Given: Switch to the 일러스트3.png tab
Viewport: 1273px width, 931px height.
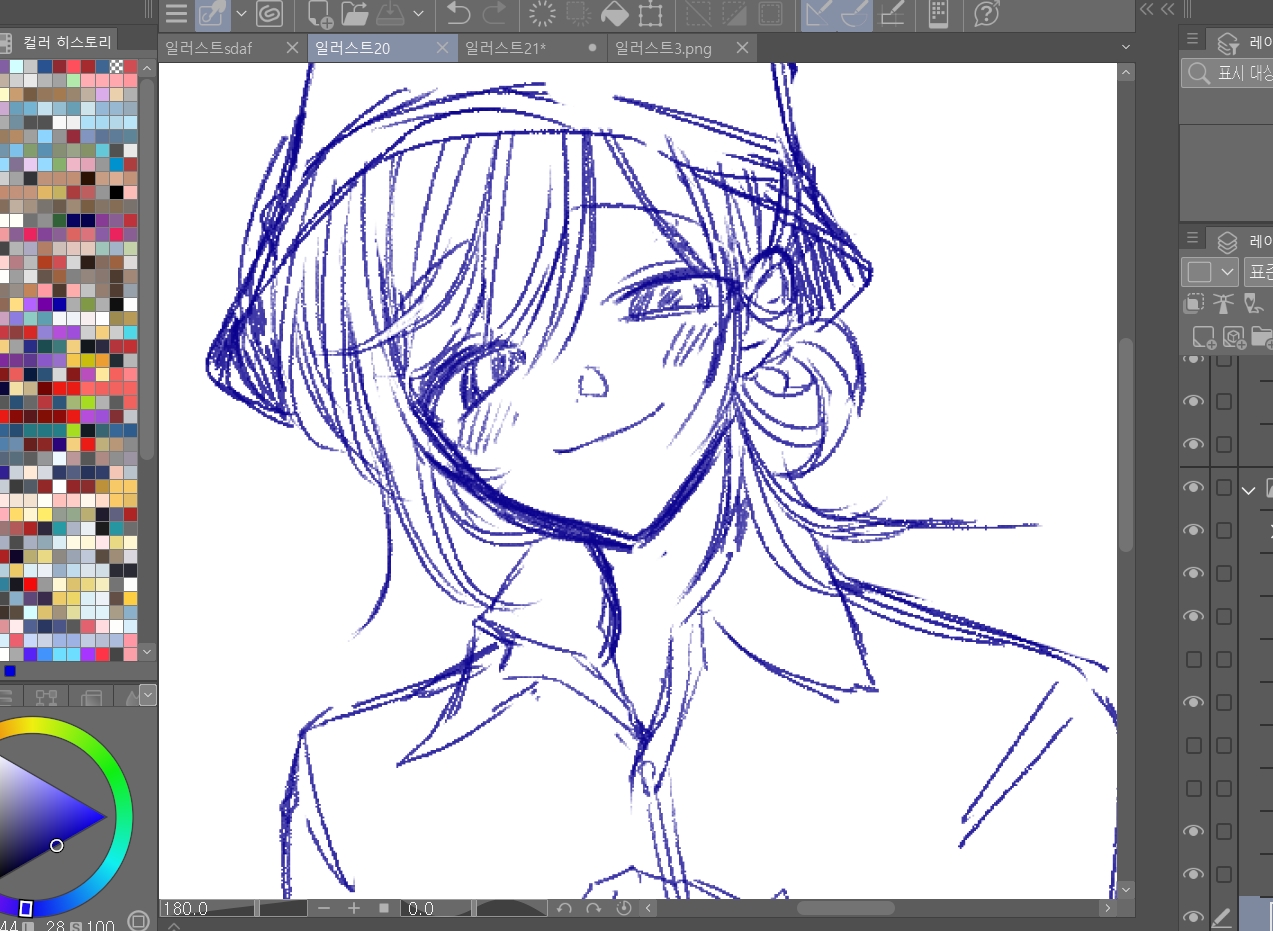Looking at the screenshot, I should (663, 48).
